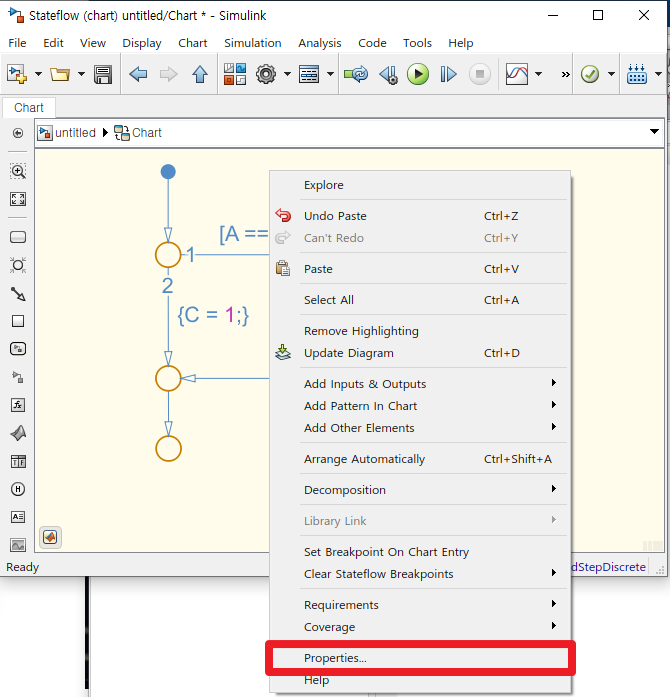Click the Step Back toolbar button
Viewport: 670px width, 697px height.
388,74
